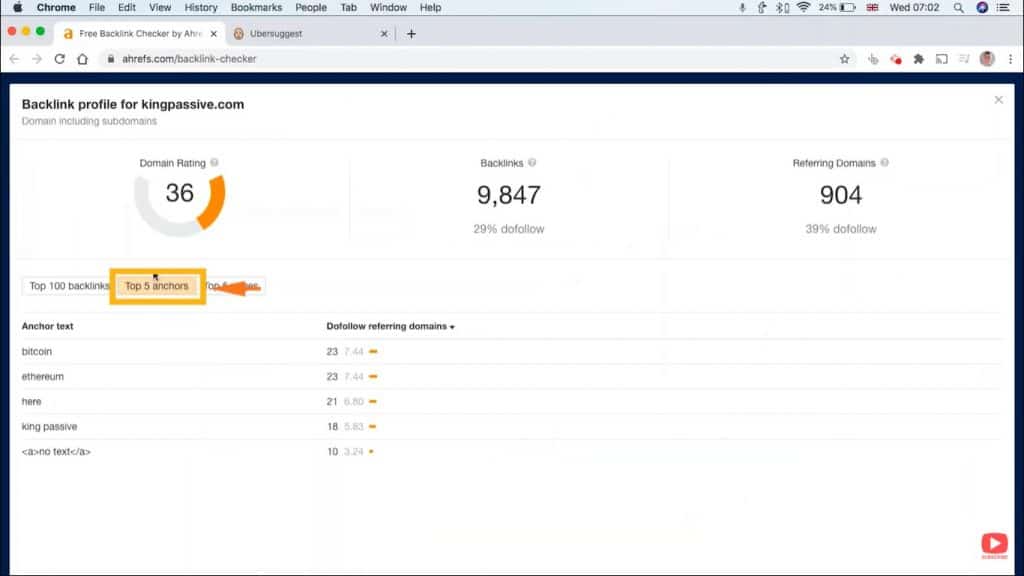
Task: Close the backlink profile panel
Action: (999, 100)
